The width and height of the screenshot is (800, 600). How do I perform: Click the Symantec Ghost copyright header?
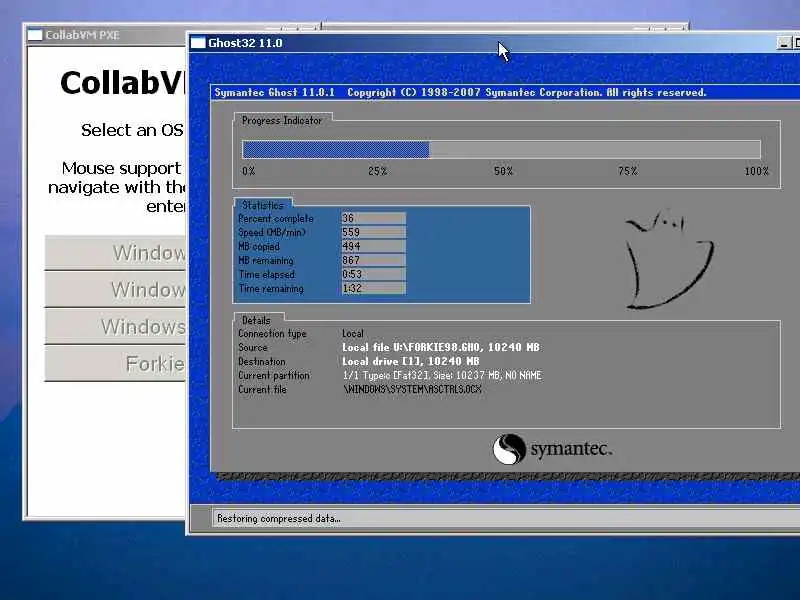pos(460,92)
